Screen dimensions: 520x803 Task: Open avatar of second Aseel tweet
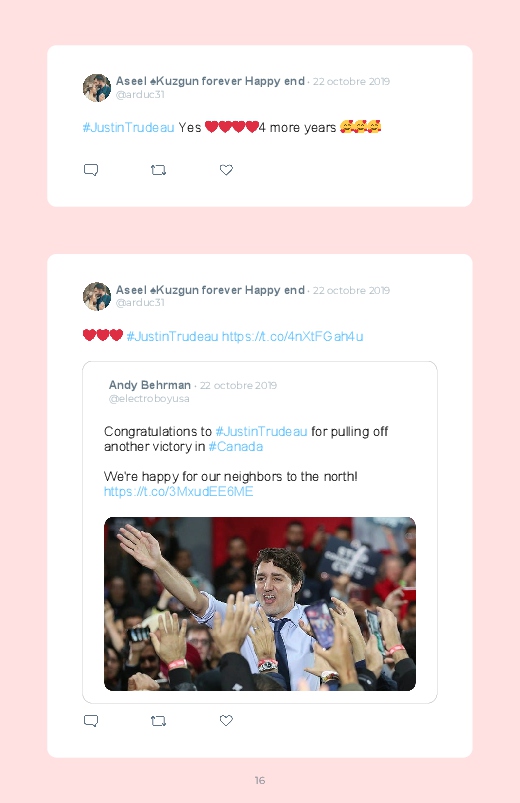pos(97,296)
